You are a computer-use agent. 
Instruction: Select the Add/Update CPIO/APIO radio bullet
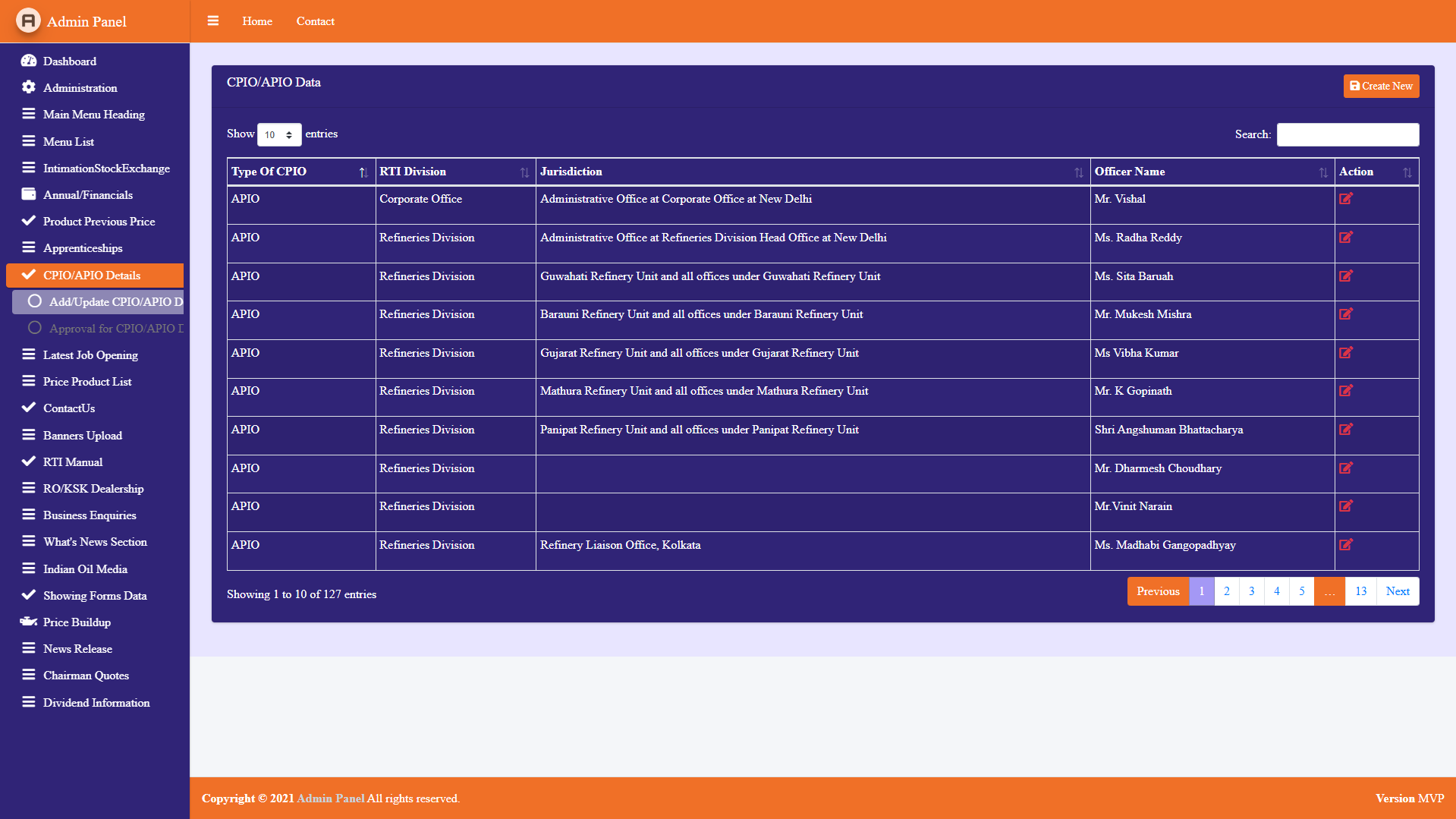pyautogui.click(x=33, y=301)
